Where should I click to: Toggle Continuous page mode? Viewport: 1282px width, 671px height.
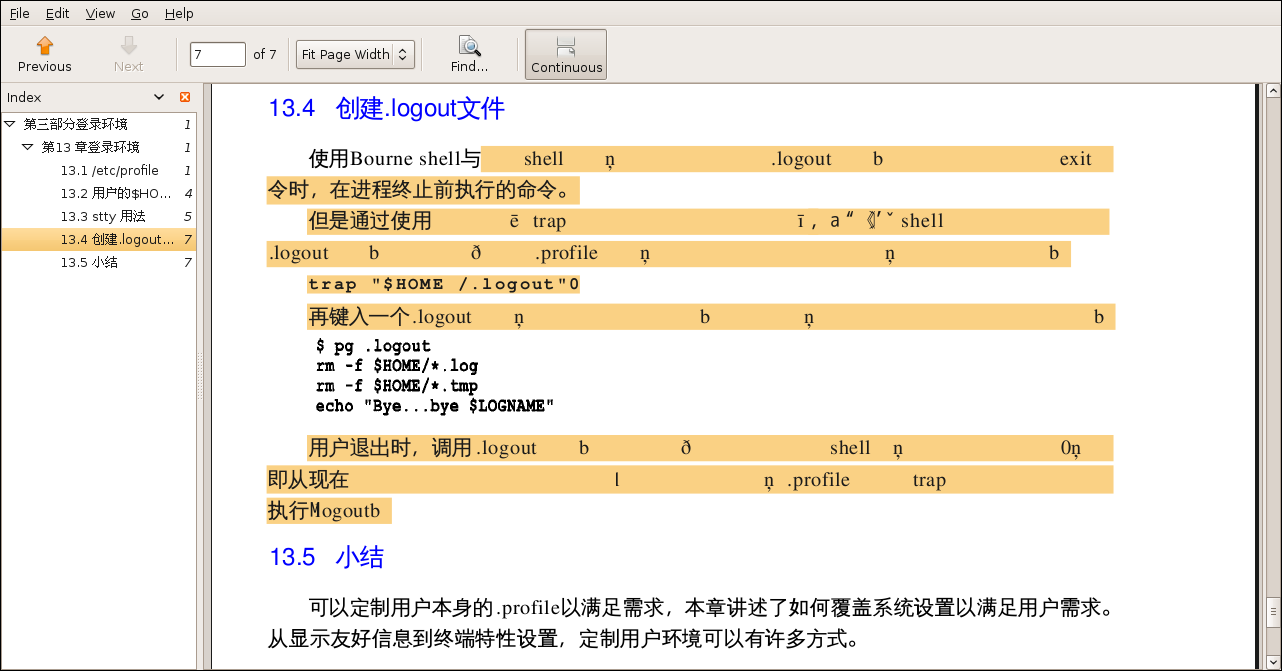[566, 55]
